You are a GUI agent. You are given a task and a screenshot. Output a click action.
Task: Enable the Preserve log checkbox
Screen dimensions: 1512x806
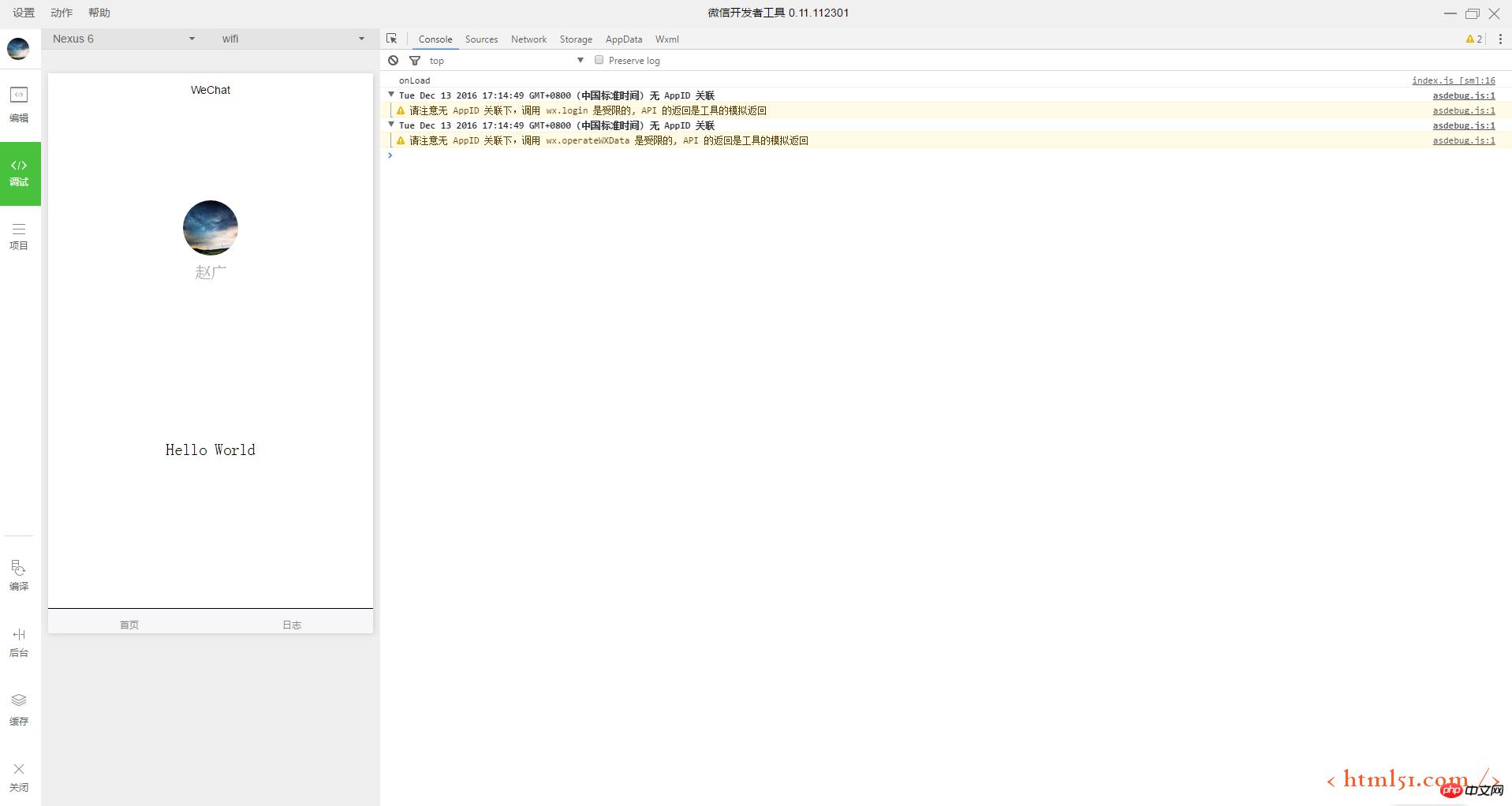click(x=599, y=60)
